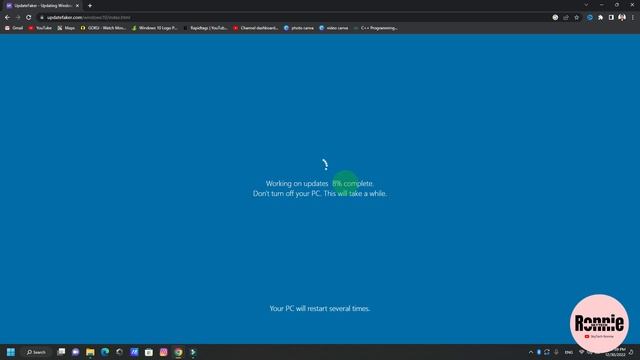Open the Windows Start menu

tap(11, 352)
